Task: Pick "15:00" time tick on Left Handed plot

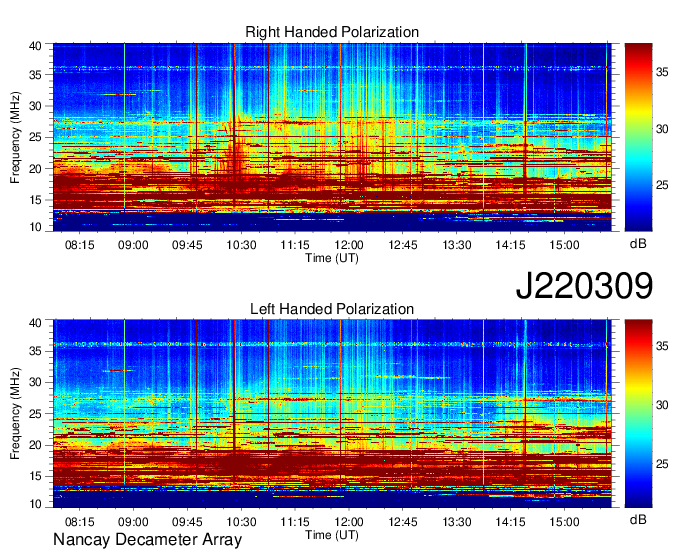Action: pyautogui.click(x=564, y=522)
